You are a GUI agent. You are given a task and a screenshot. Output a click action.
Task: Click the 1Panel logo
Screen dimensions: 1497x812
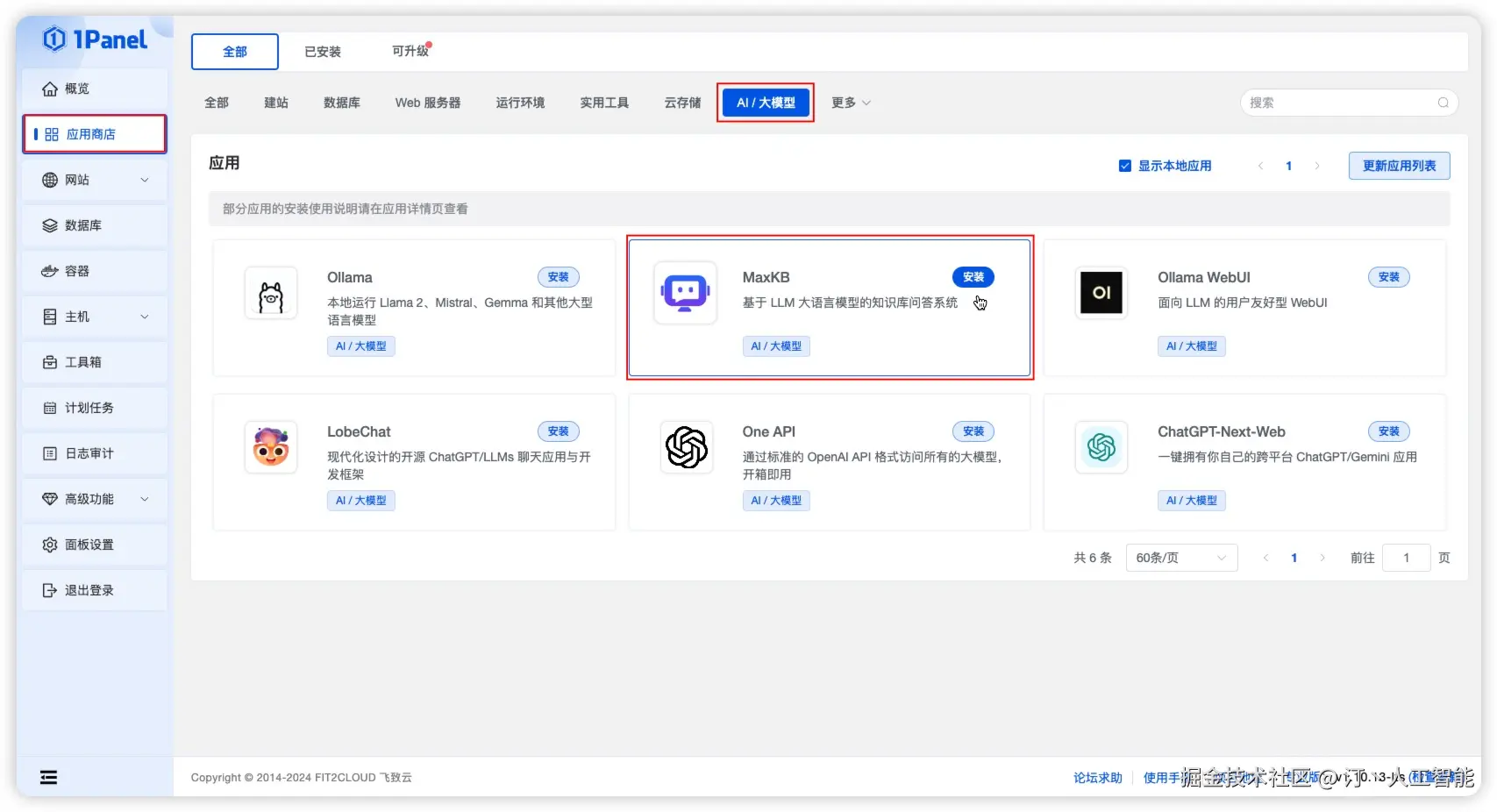point(95,39)
